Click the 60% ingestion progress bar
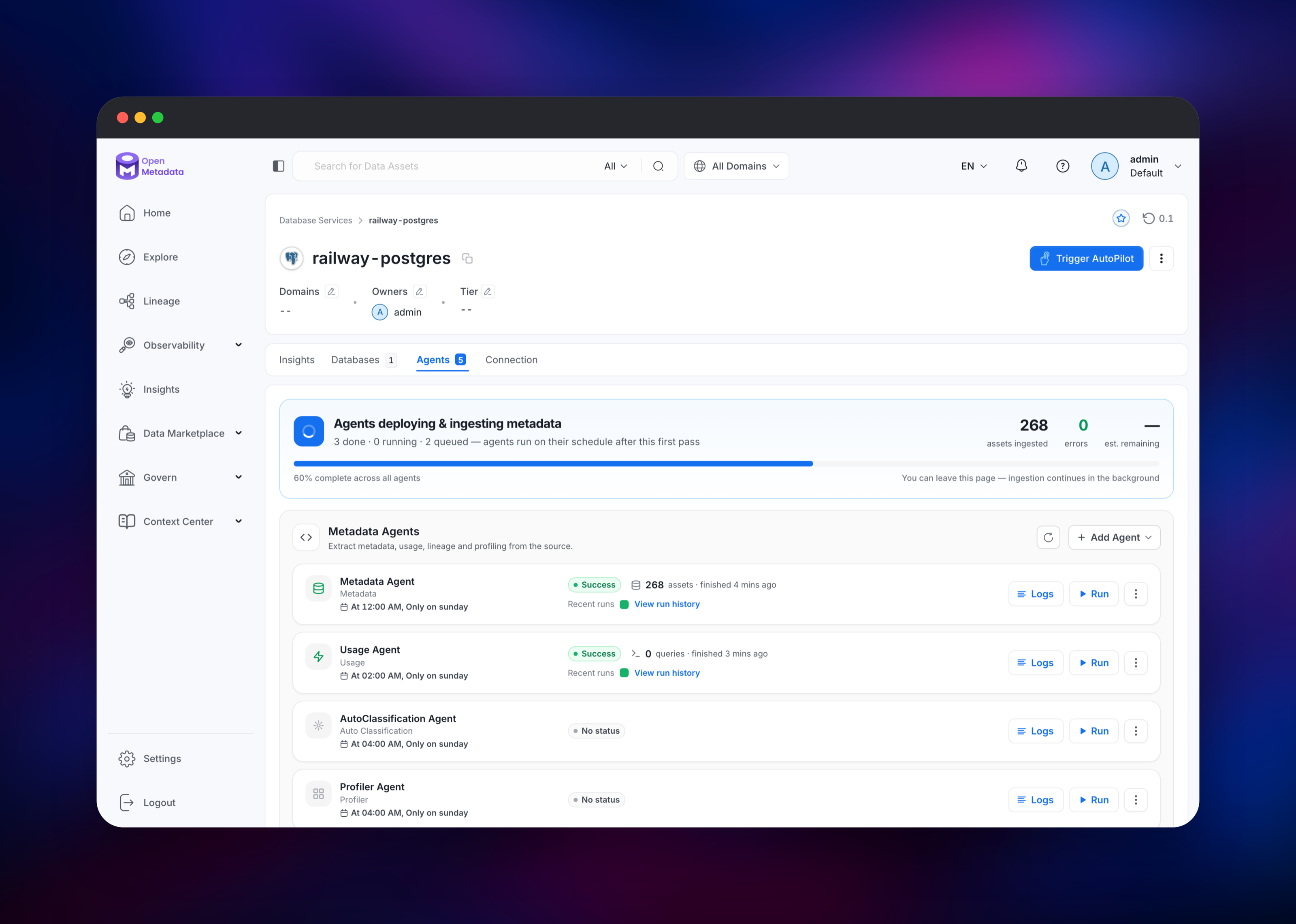The height and width of the screenshot is (924, 1296). tap(726, 464)
